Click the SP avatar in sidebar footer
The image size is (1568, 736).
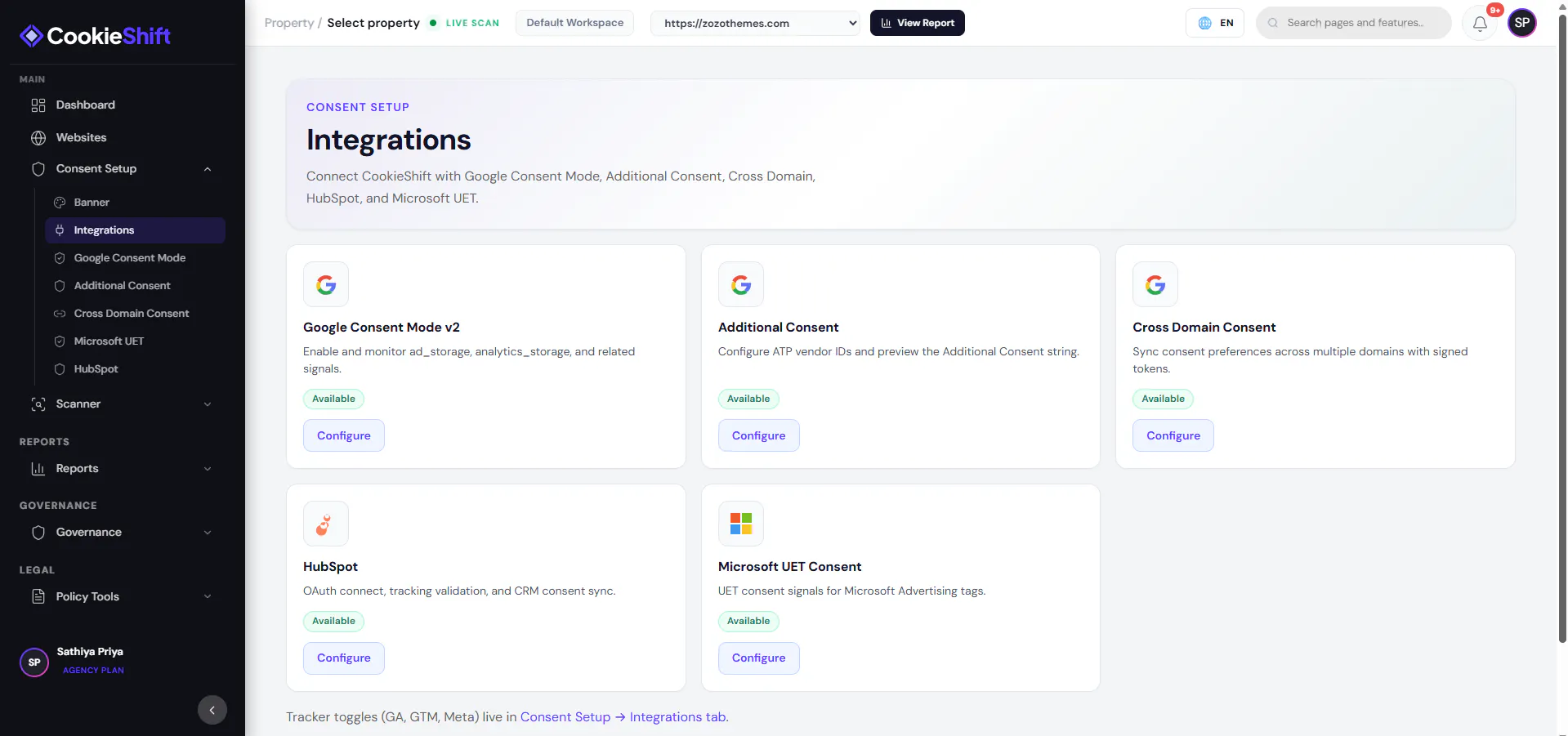click(34, 662)
